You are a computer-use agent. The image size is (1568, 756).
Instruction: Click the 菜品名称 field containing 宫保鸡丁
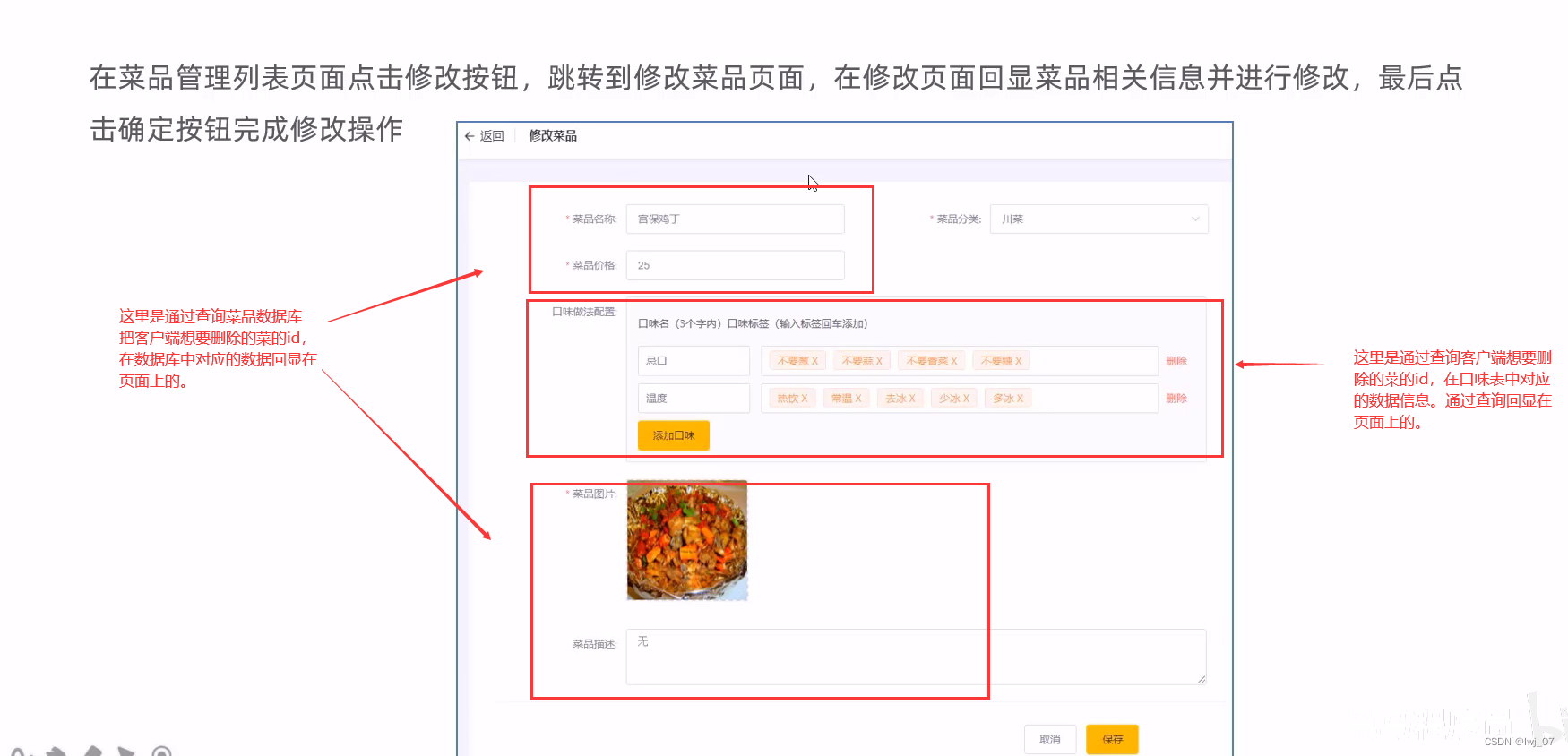(735, 219)
